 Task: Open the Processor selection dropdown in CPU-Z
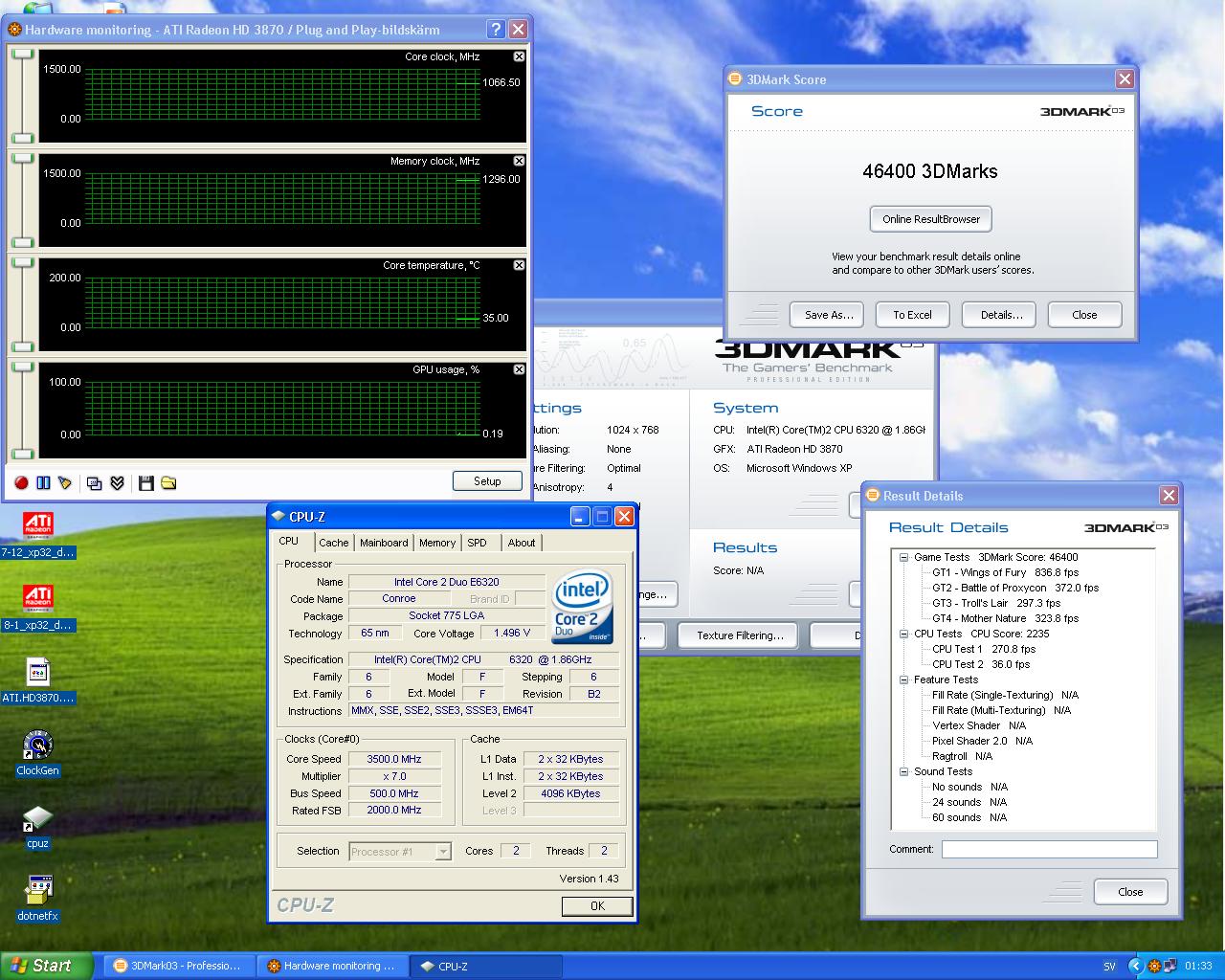[x=443, y=851]
